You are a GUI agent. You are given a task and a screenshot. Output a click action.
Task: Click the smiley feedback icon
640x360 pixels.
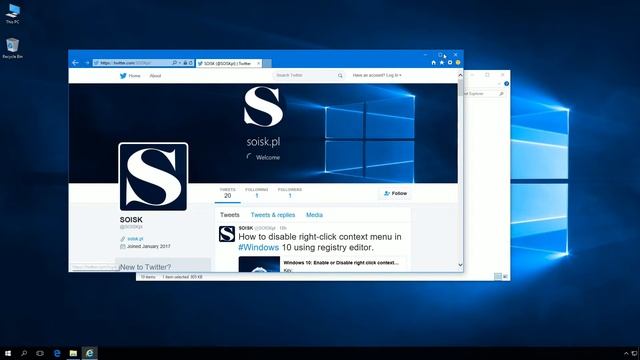tap(458, 63)
